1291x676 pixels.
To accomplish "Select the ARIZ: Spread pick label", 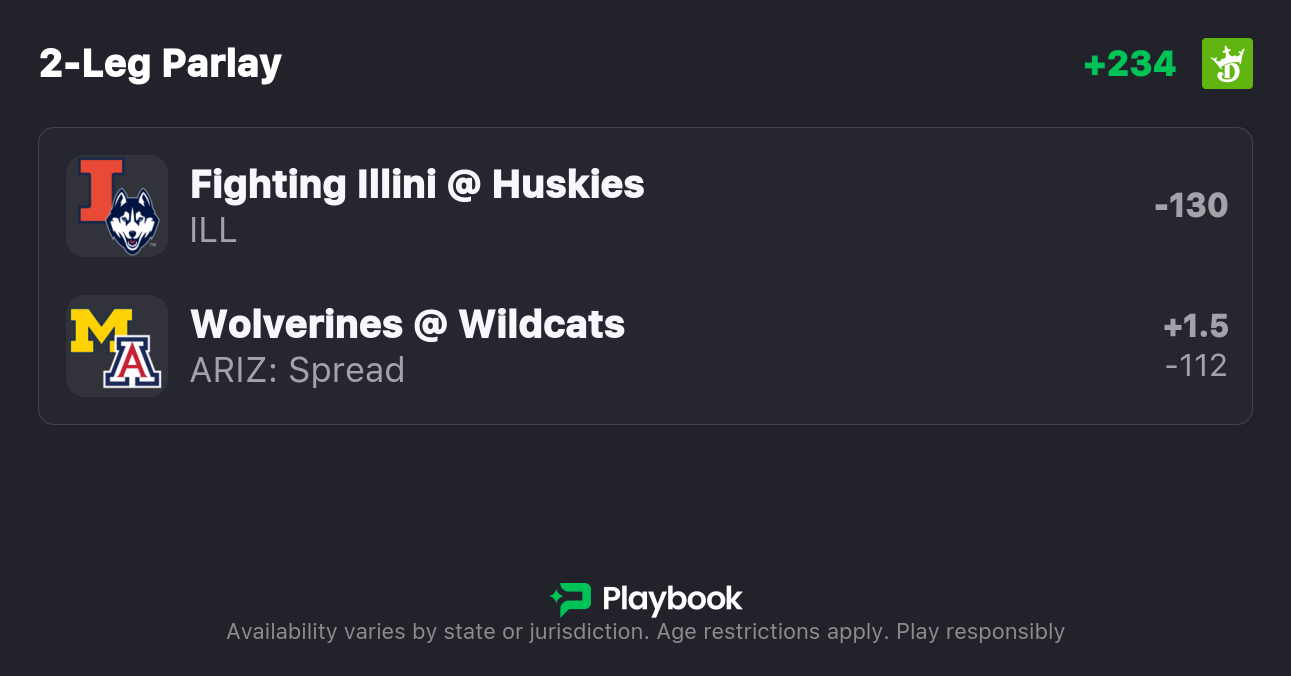I will (297, 371).
